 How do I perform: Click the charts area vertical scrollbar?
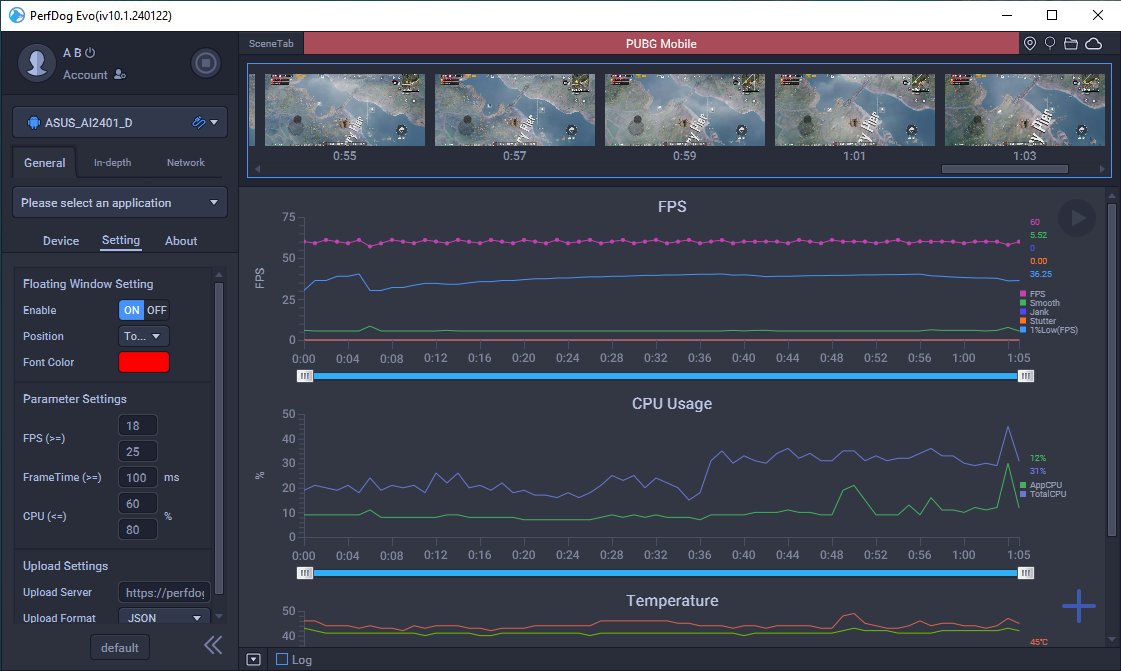pos(1111,369)
